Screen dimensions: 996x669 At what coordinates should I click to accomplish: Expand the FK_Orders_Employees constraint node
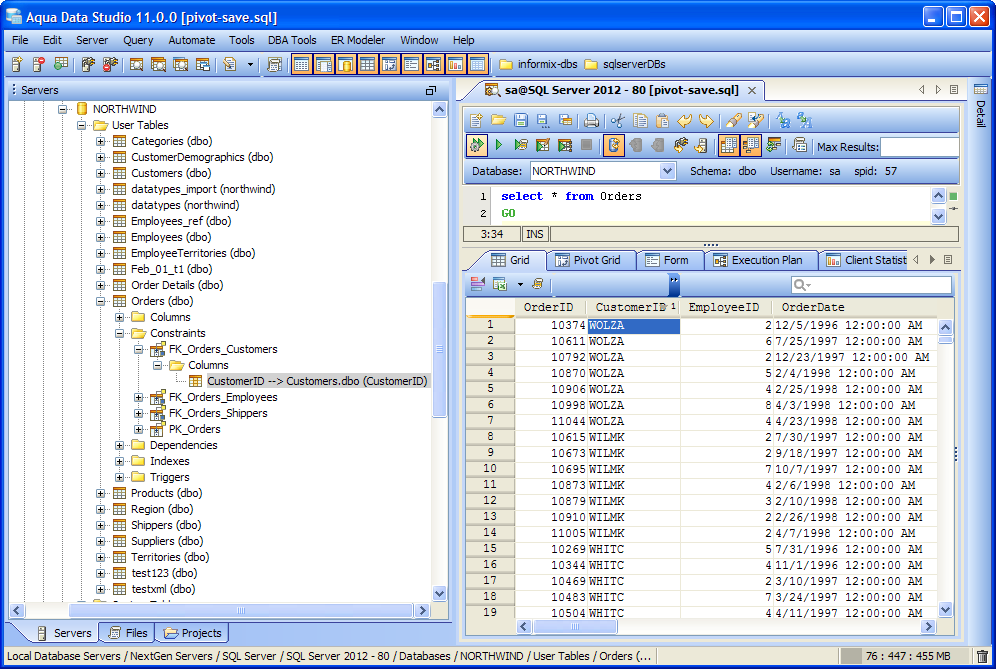138,397
